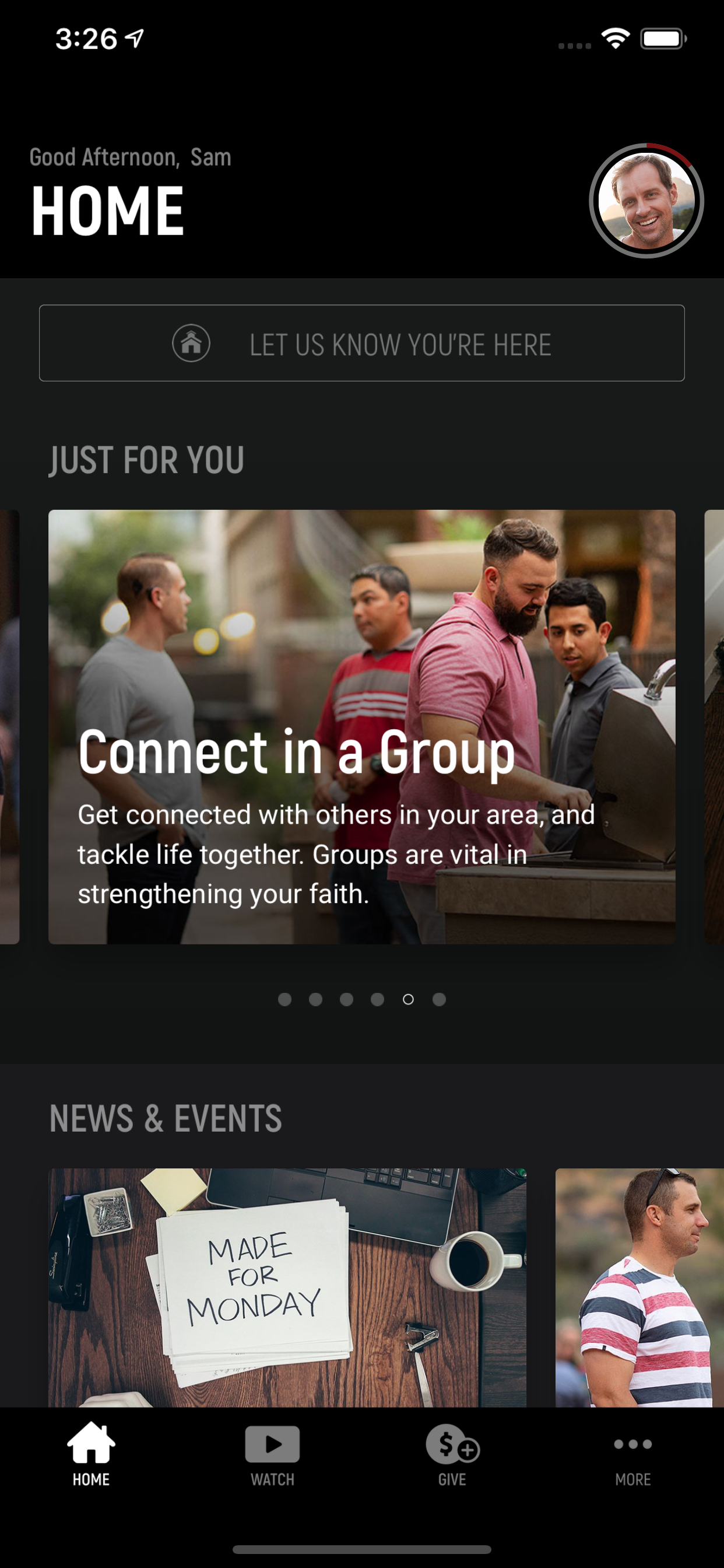The width and height of the screenshot is (724, 1568).
Task: Open the More three-dots icon
Action: pos(632,1444)
